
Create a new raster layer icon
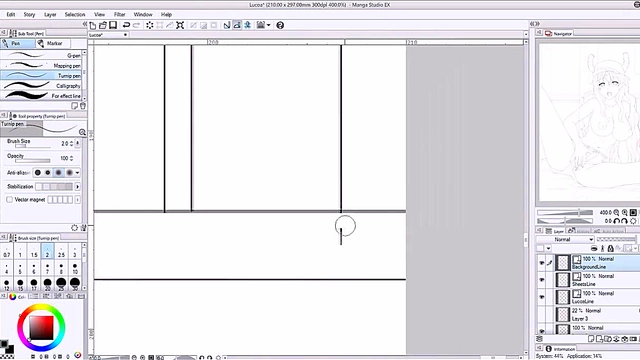pyautogui.click(x=591, y=339)
